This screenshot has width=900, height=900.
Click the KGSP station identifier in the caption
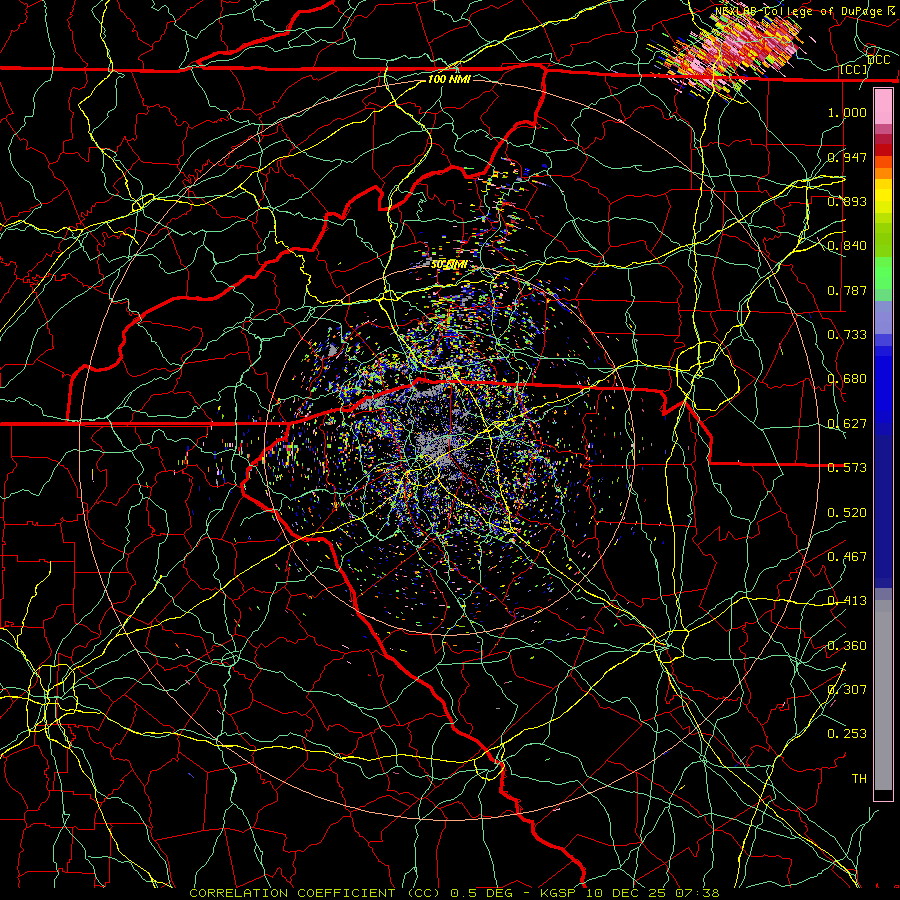[558, 893]
